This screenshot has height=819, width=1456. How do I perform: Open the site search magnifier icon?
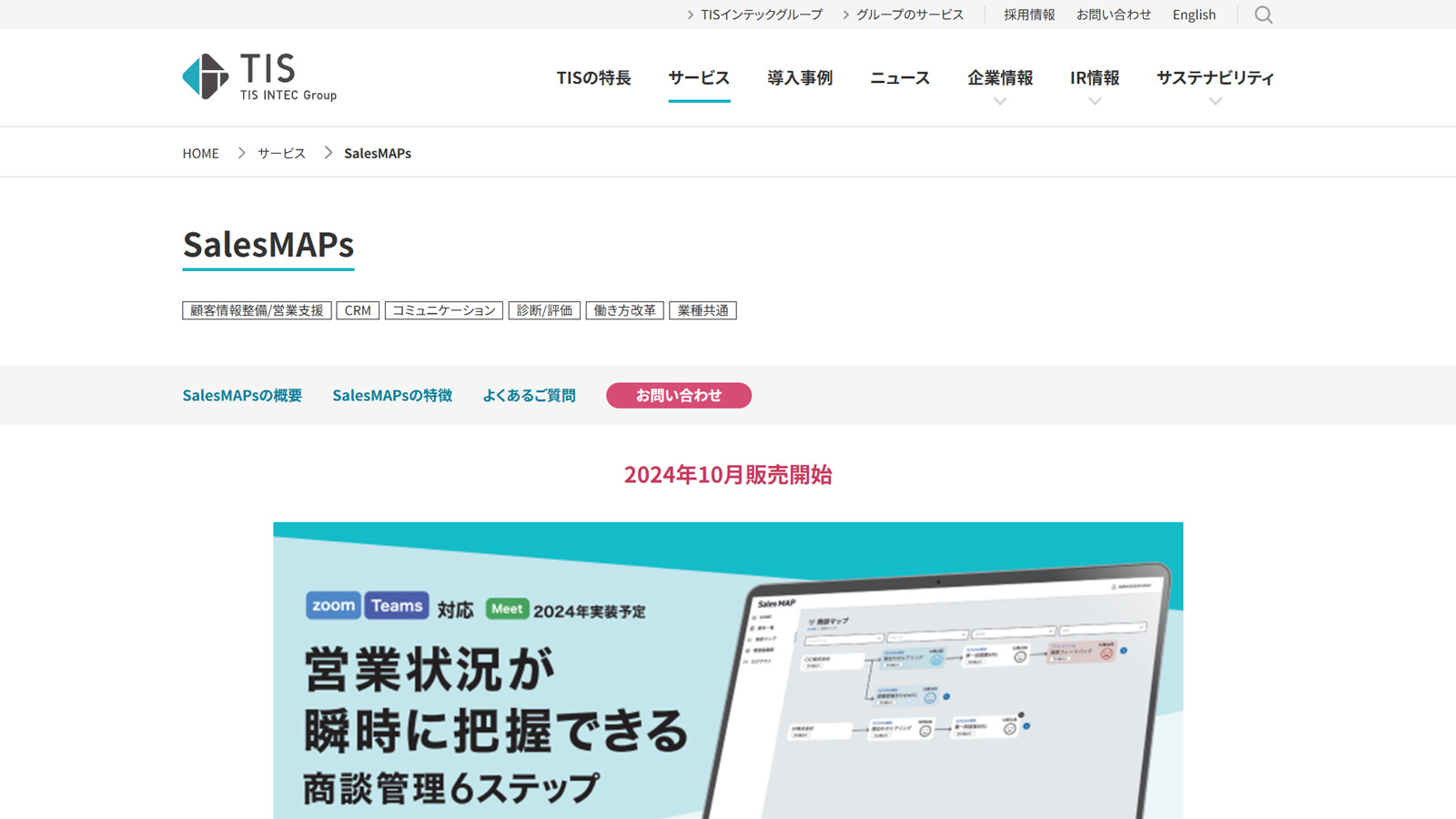pyautogui.click(x=1263, y=15)
